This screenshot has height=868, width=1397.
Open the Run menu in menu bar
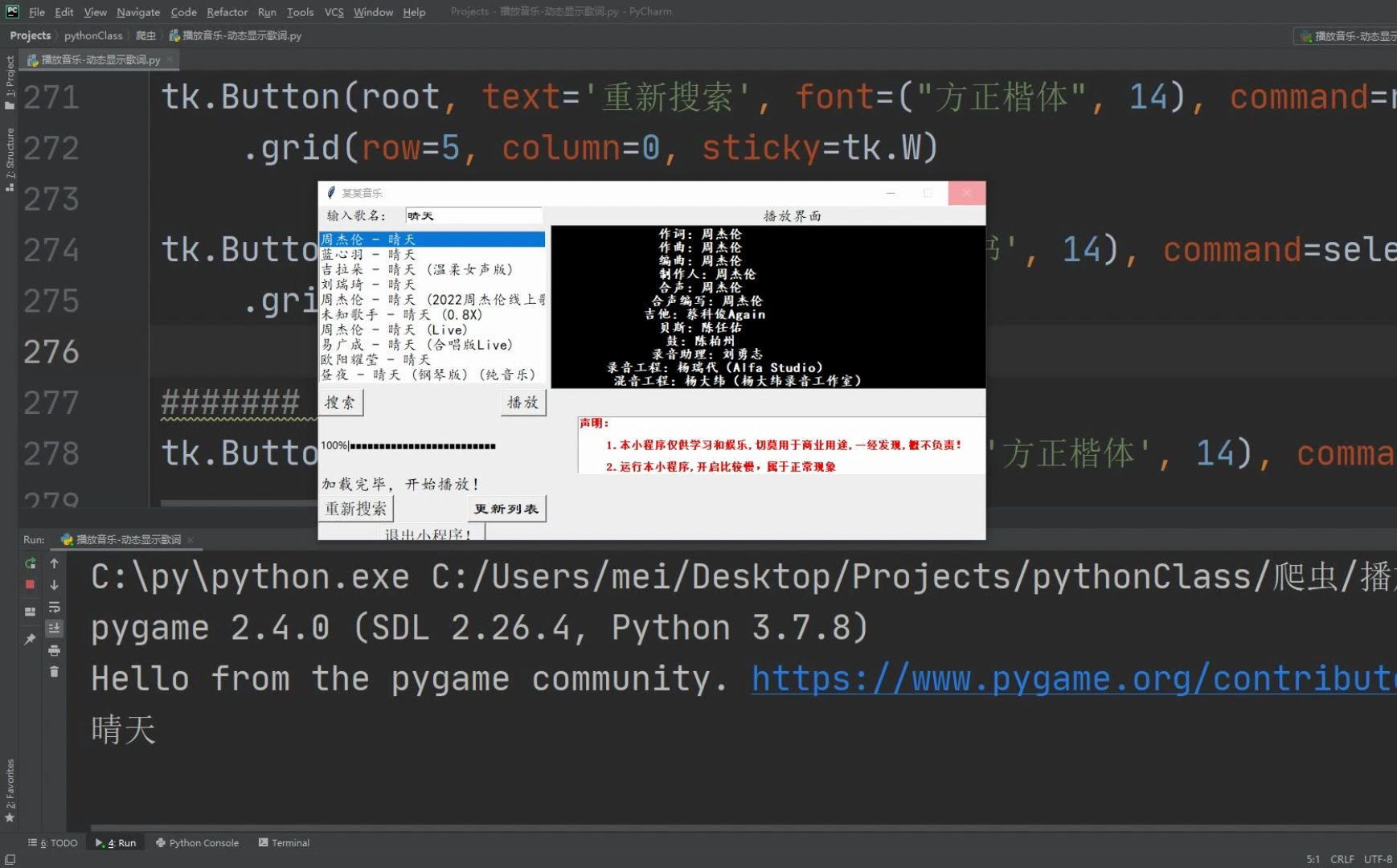point(267,12)
